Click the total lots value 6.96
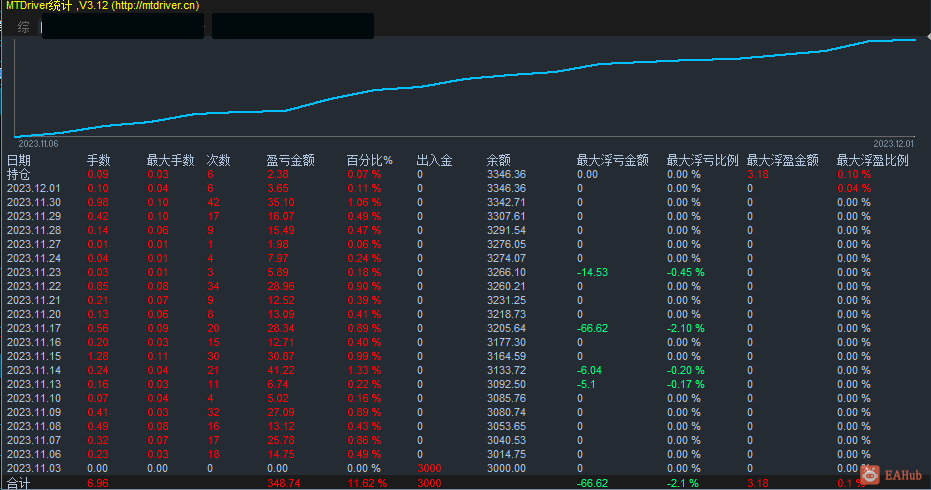This screenshot has height=490, width=931. [98, 483]
